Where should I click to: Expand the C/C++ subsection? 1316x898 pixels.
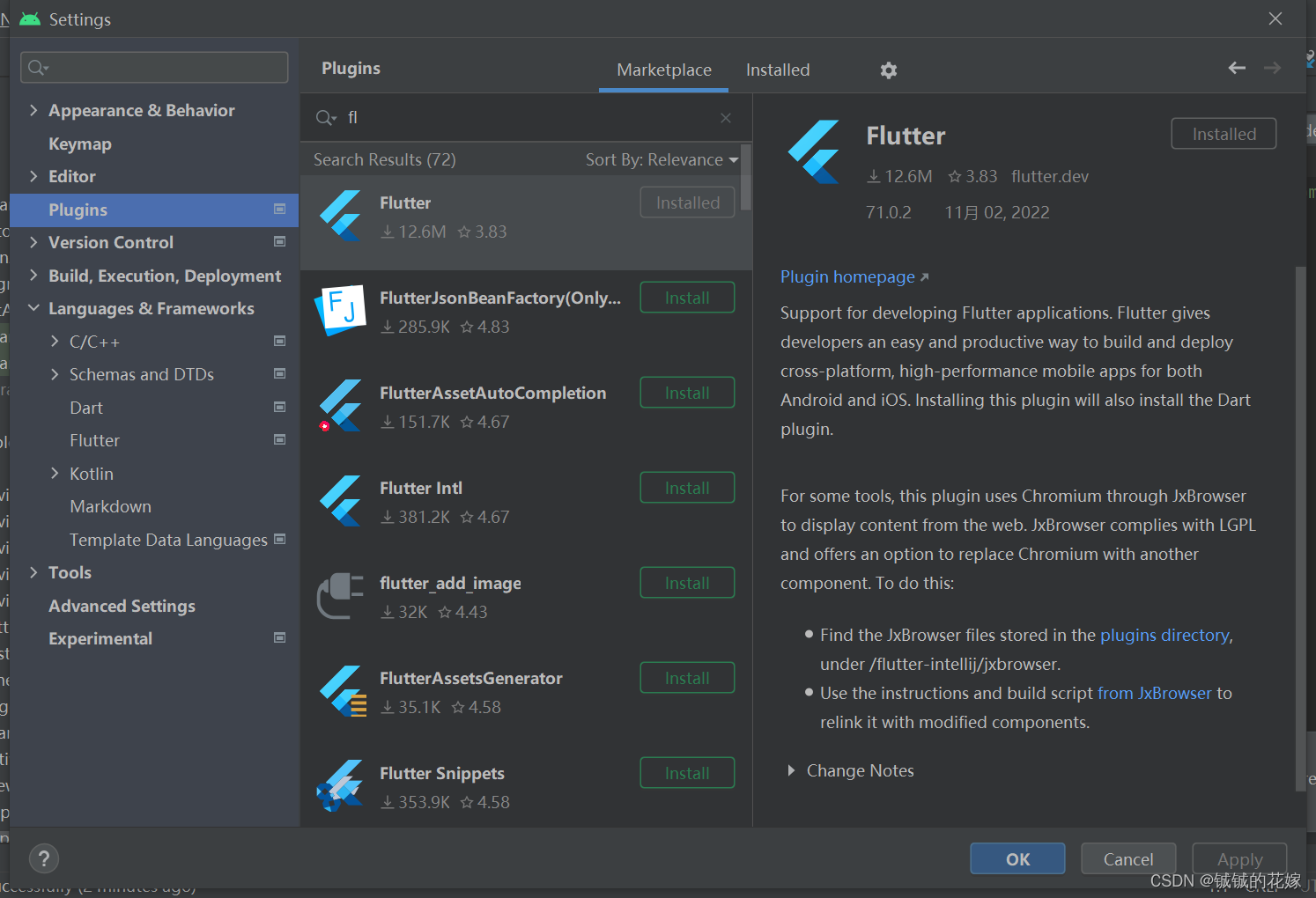coord(55,342)
